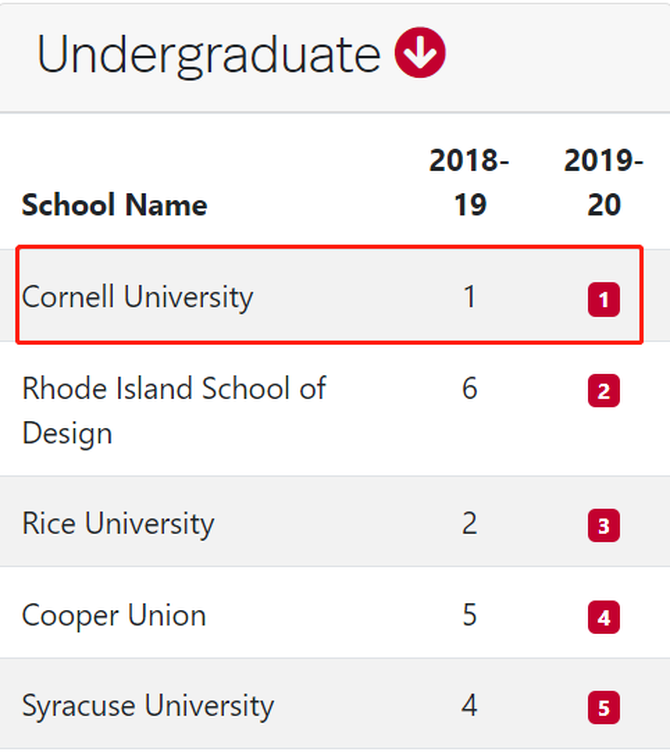The height and width of the screenshot is (752, 670).
Task: Select the 2019-20 column header
Action: point(603,182)
